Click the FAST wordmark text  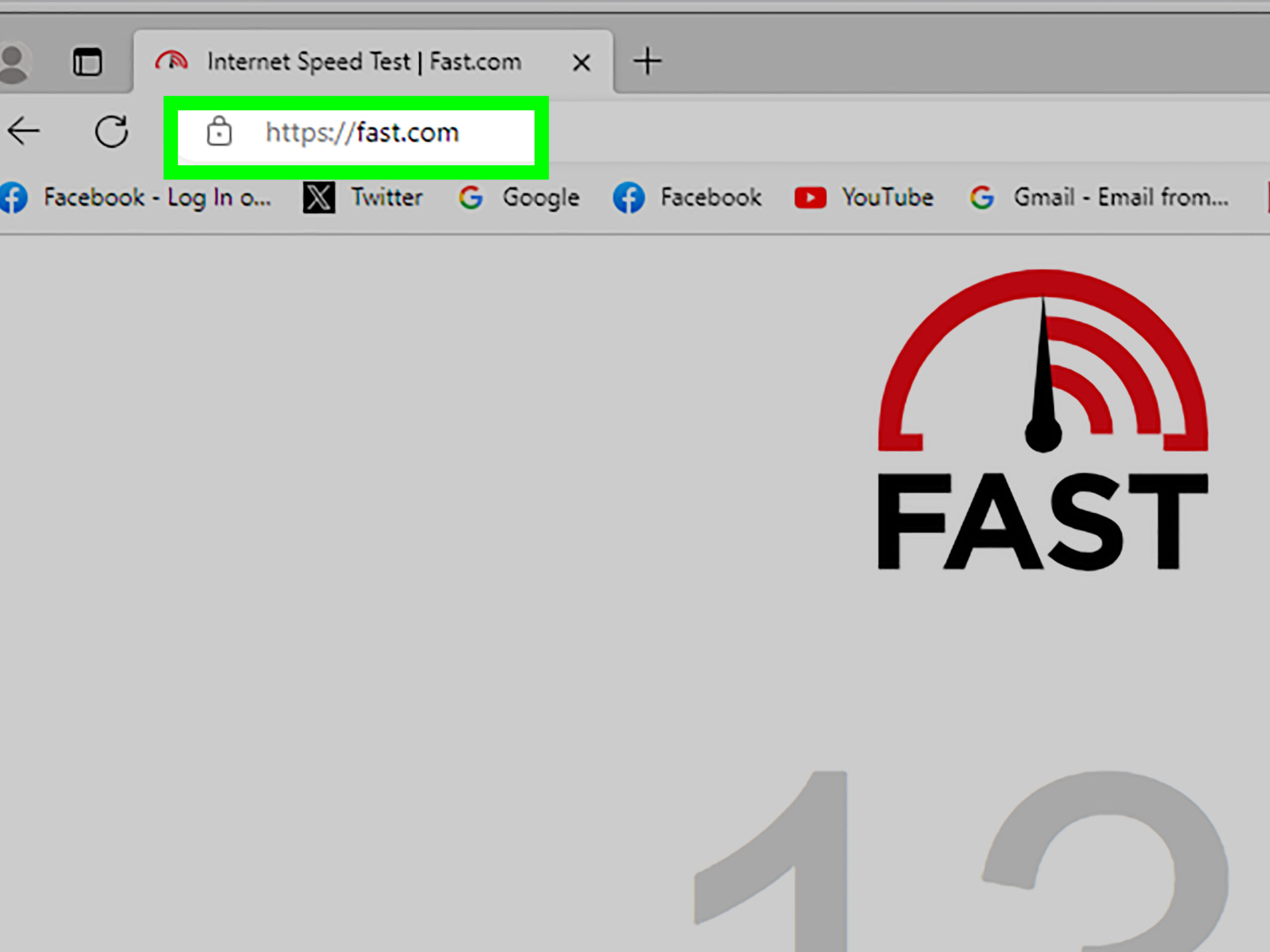point(1042,522)
